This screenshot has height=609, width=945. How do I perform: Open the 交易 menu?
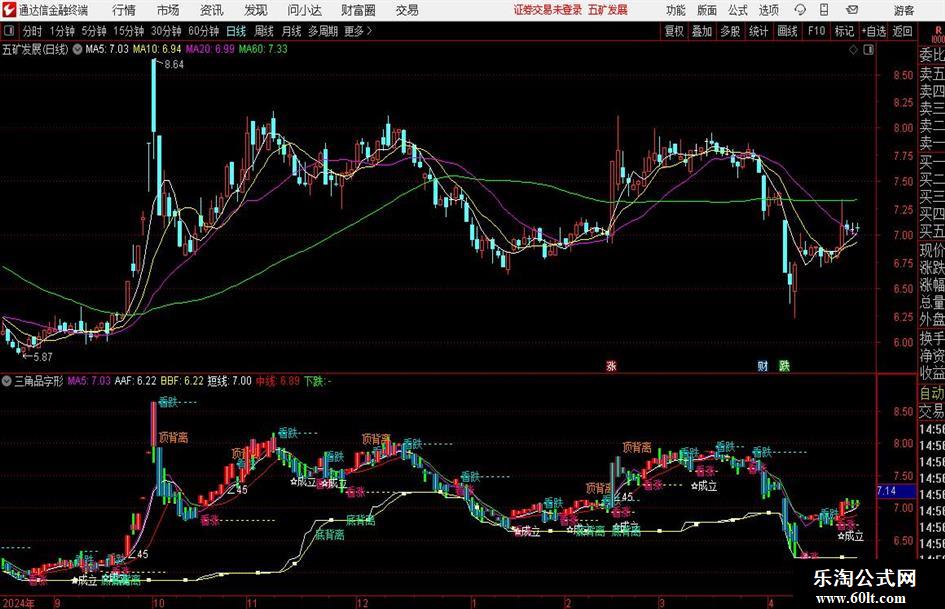(407, 10)
